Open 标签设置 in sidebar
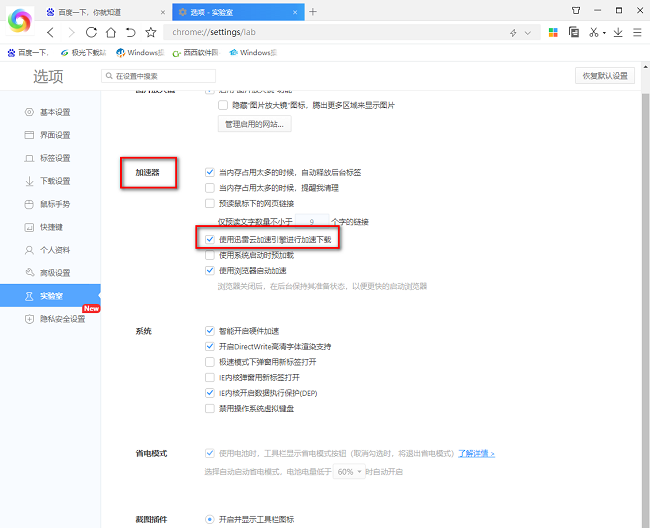This screenshot has height=528, width=650. pos(50,158)
